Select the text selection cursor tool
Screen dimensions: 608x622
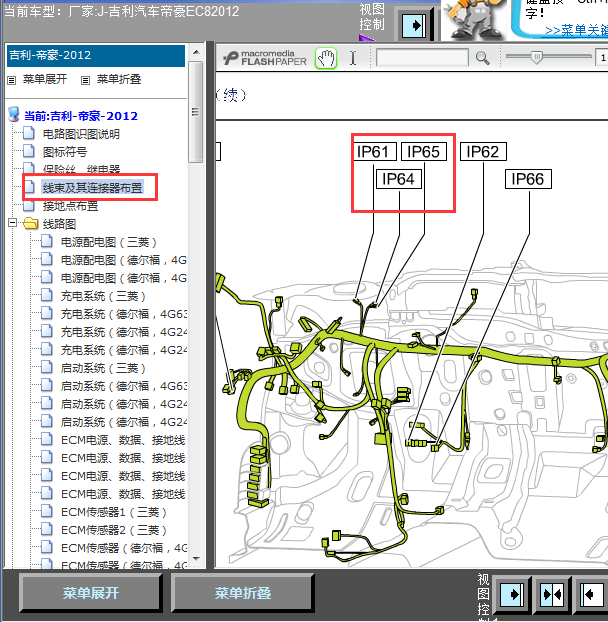[353, 58]
